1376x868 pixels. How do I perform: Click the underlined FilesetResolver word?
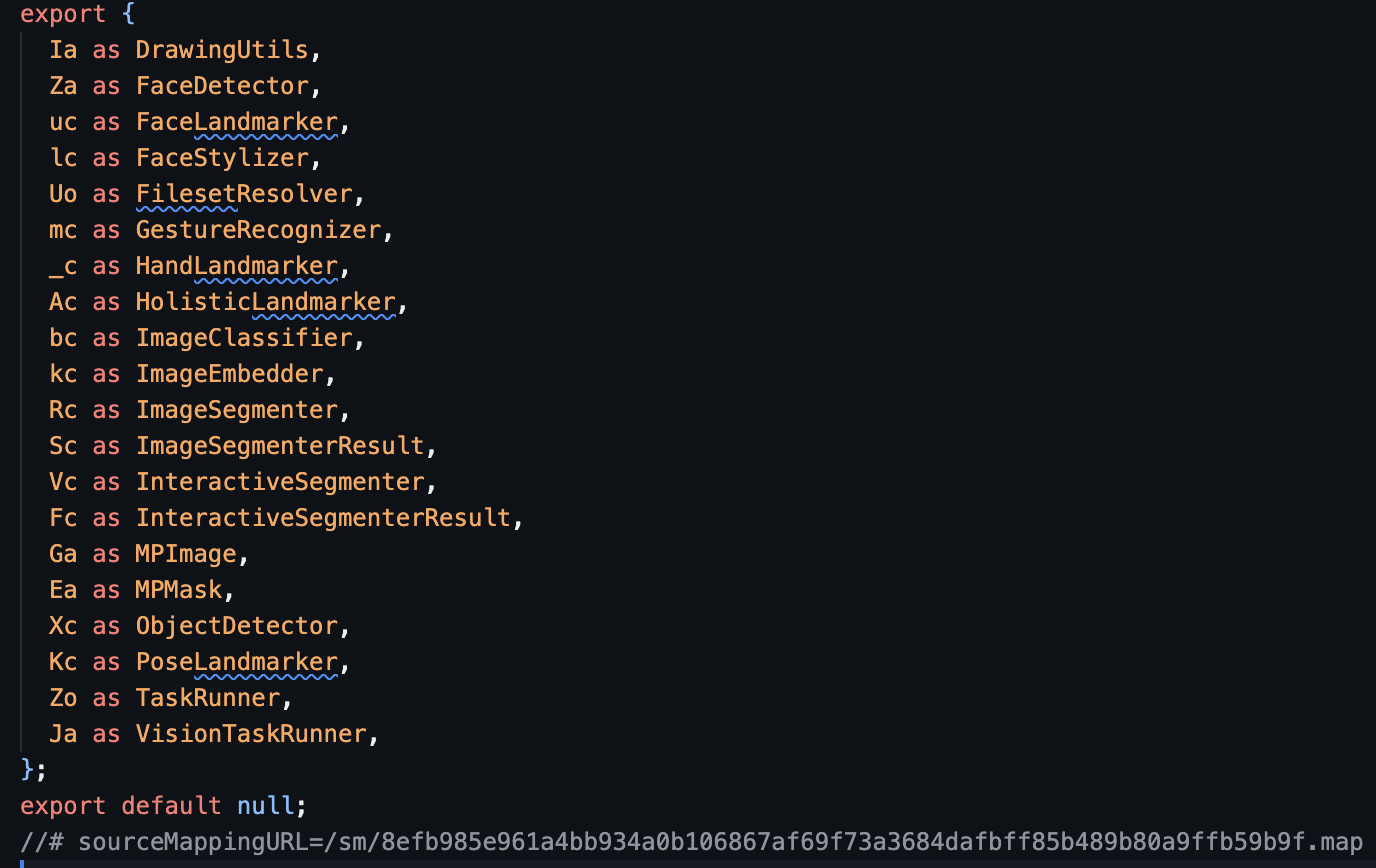pyautogui.click(x=244, y=194)
